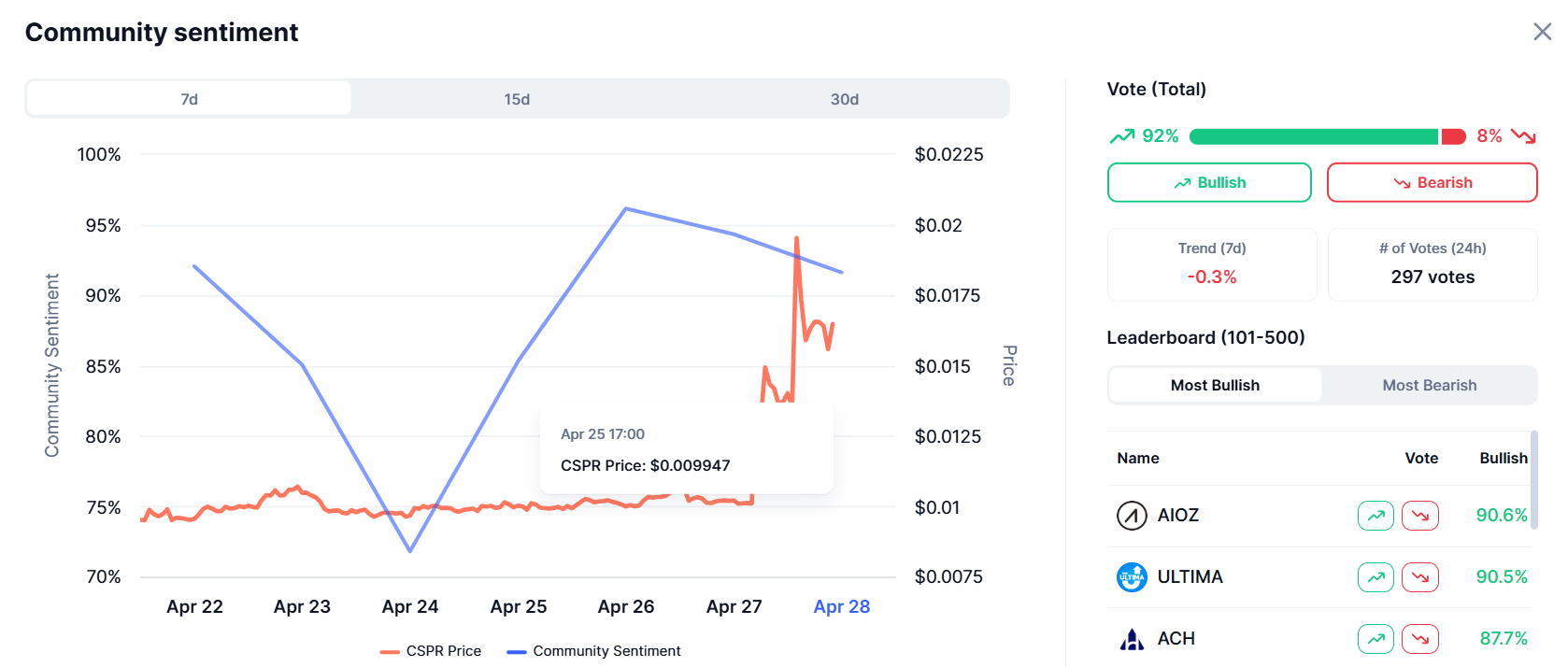The height and width of the screenshot is (667, 1568).
Task: Click the green bullish vote progress bar
Action: coord(1313,137)
